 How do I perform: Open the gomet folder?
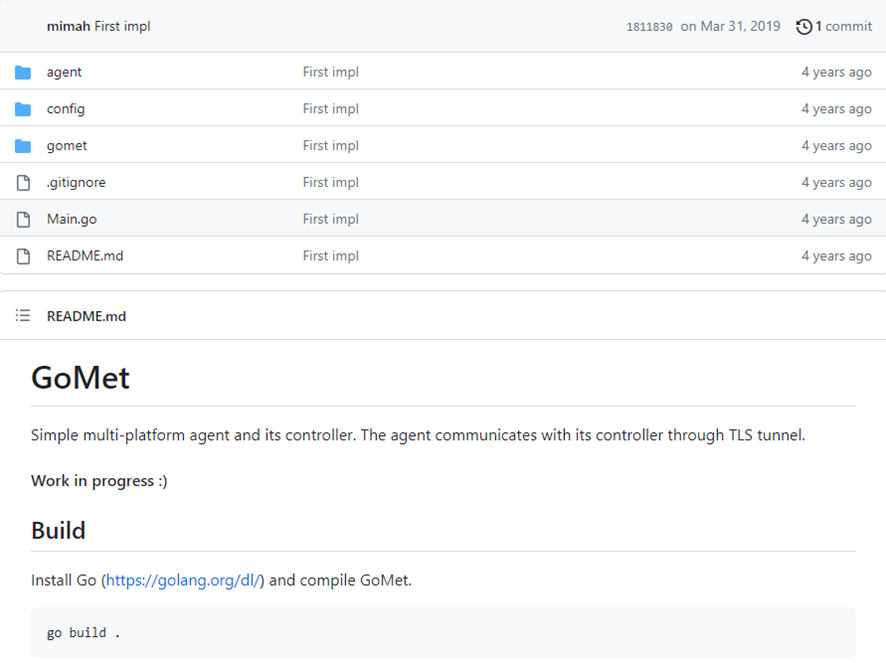click(67, 146)
